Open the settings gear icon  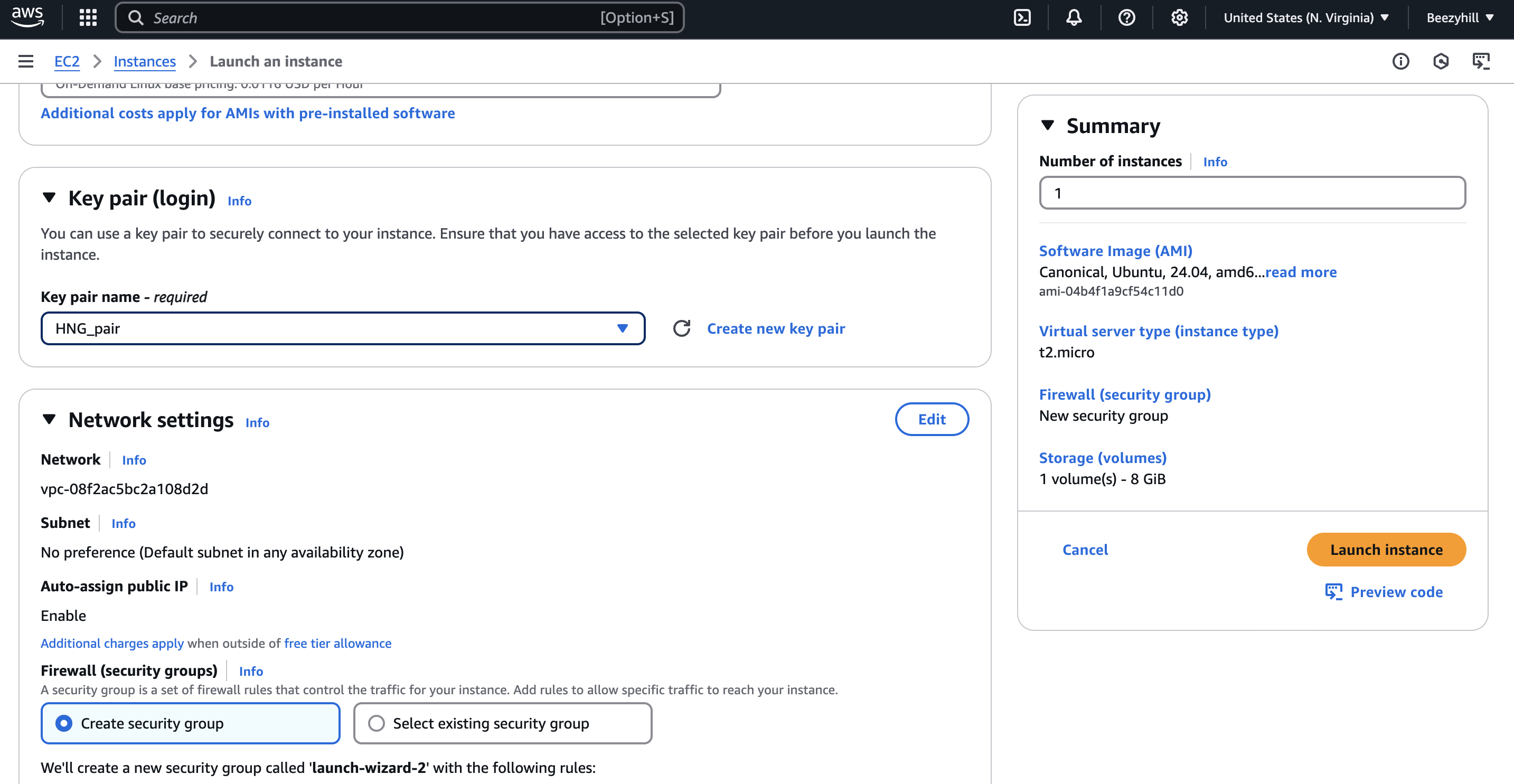(x=1179, y=17)
